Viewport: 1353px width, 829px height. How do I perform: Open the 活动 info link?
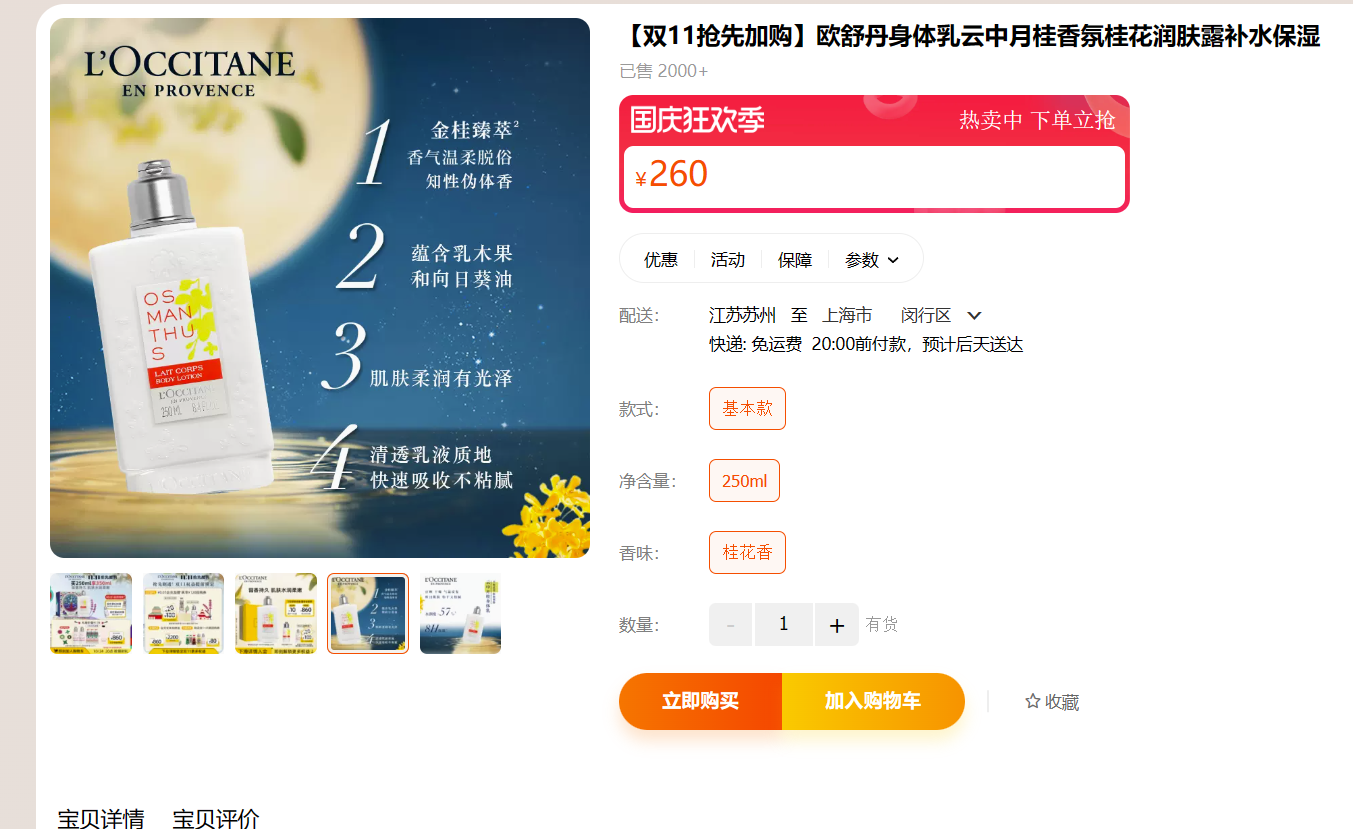728,260
